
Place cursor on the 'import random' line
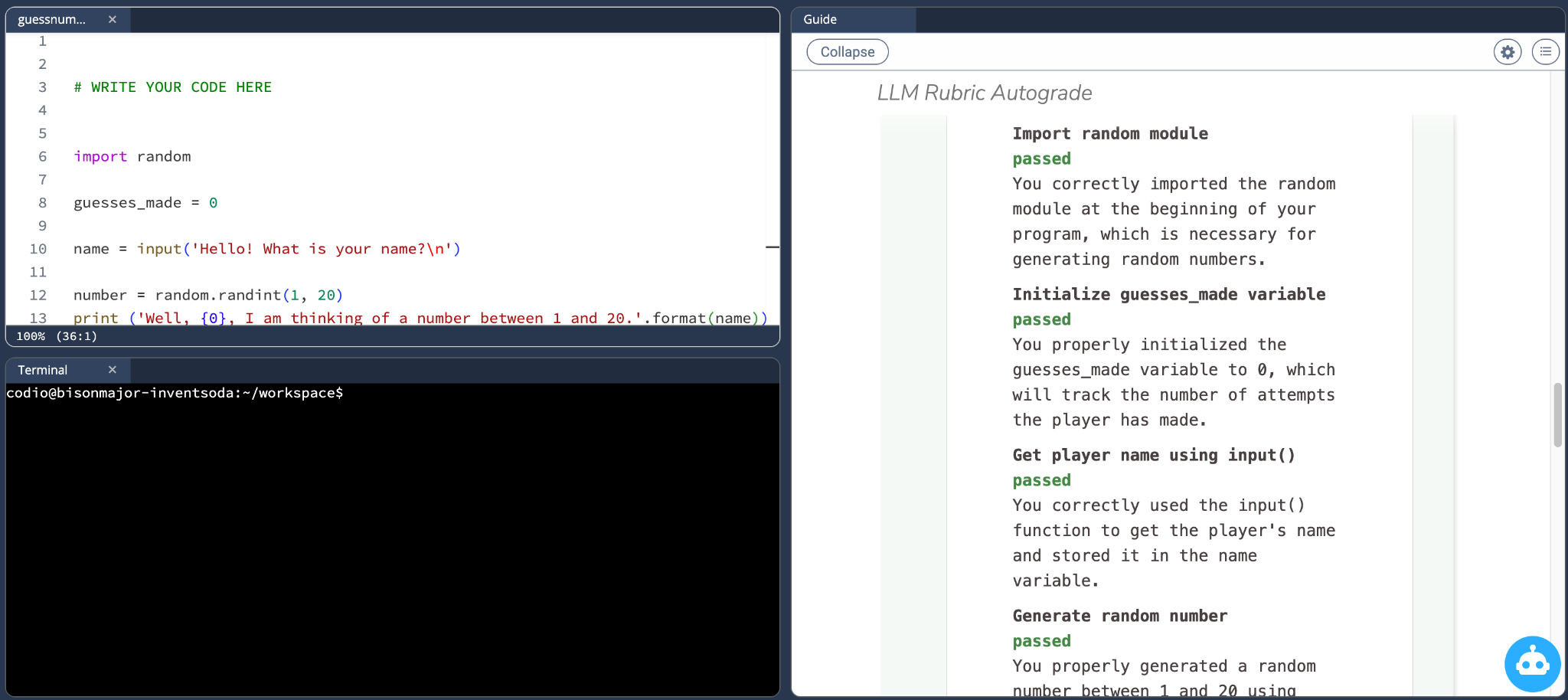[132, 156]
